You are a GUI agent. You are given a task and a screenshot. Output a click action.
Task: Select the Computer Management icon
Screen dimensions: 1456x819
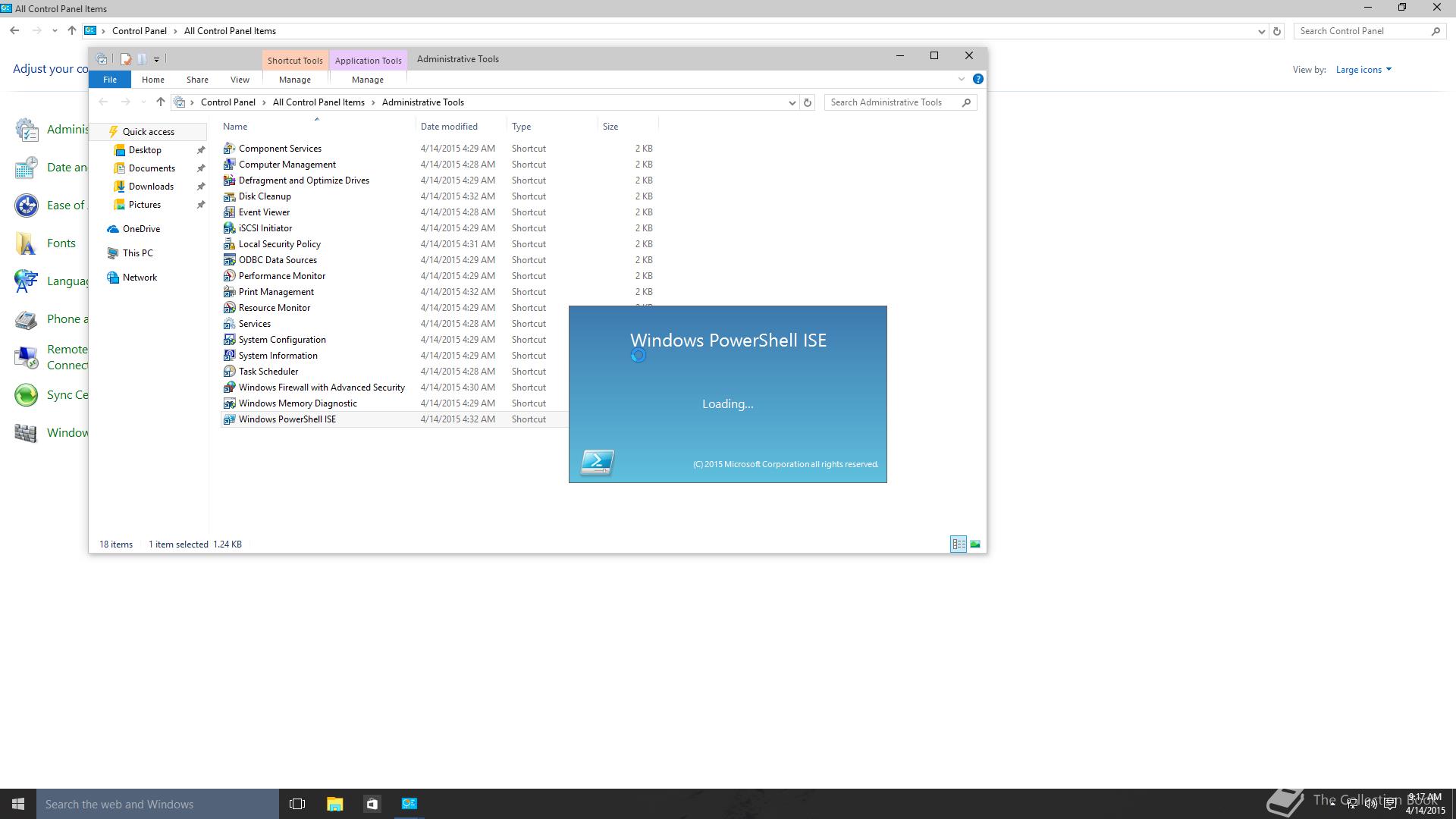point(229,165)
